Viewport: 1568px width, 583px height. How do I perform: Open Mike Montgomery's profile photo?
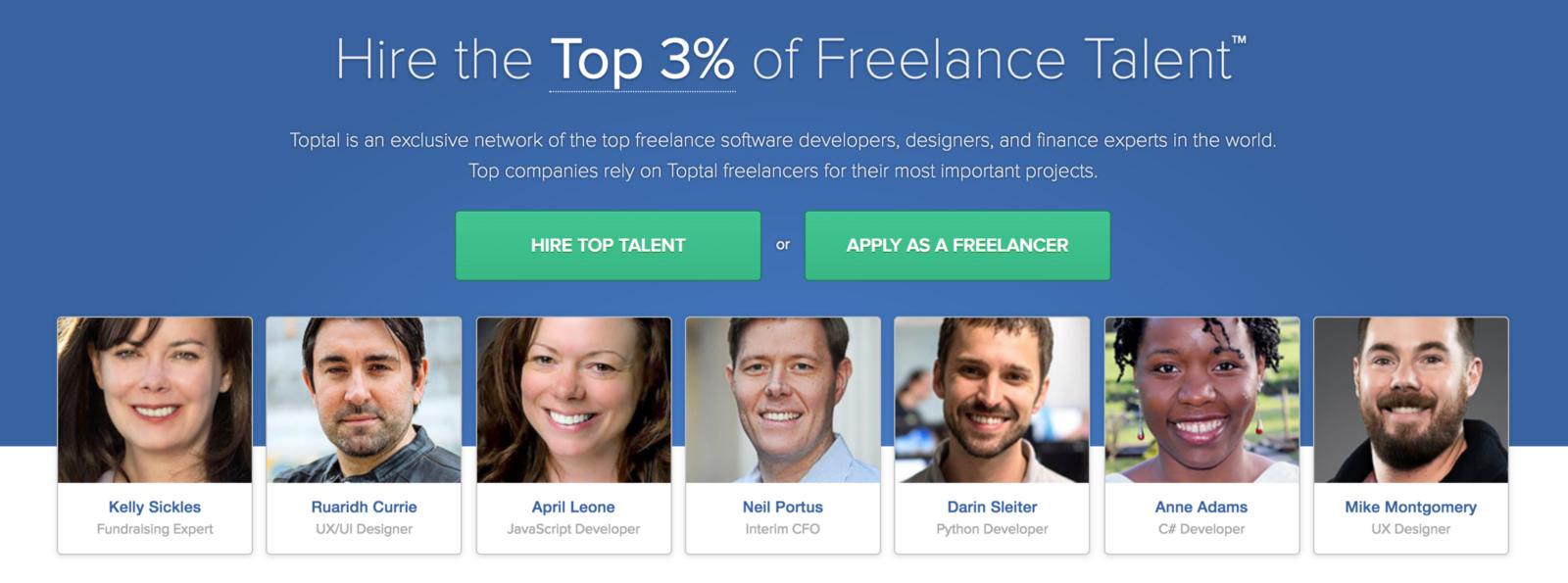pos(1410,400)
